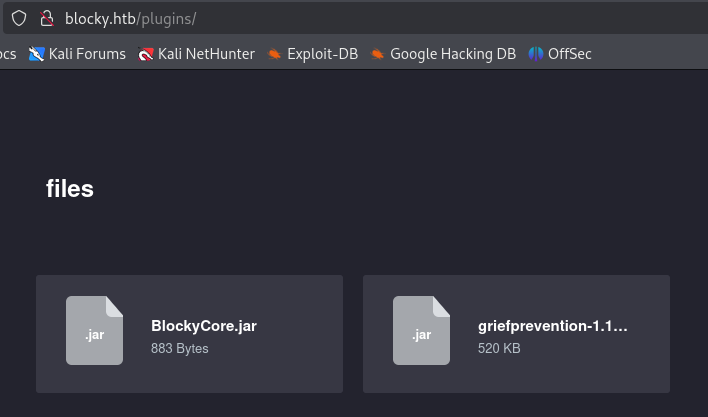Click the OffSec bookmark favicon
This screenshot has height=417, width=708.
pos(536,54)
